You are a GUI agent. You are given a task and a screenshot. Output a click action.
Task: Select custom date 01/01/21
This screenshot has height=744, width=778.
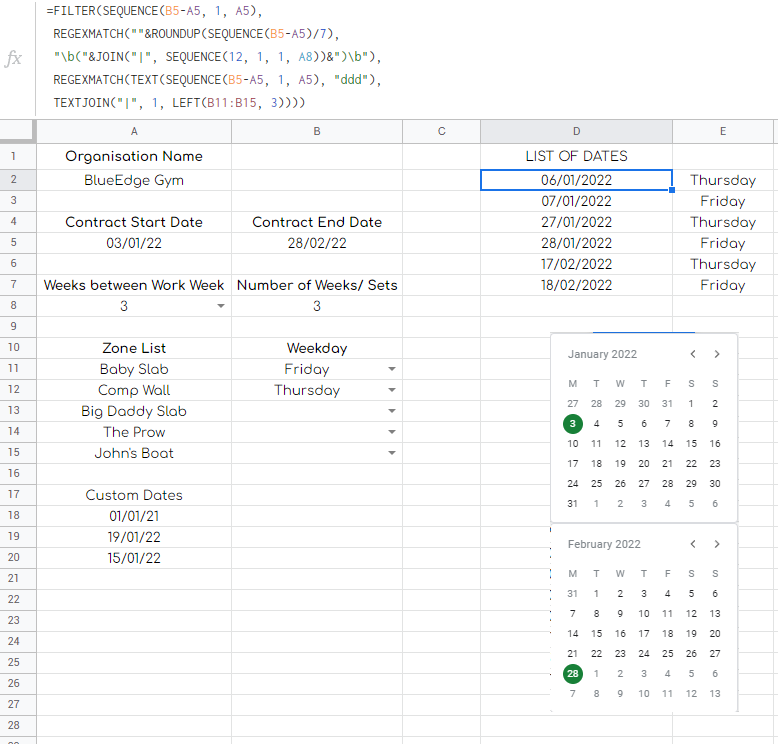point(134,516)
